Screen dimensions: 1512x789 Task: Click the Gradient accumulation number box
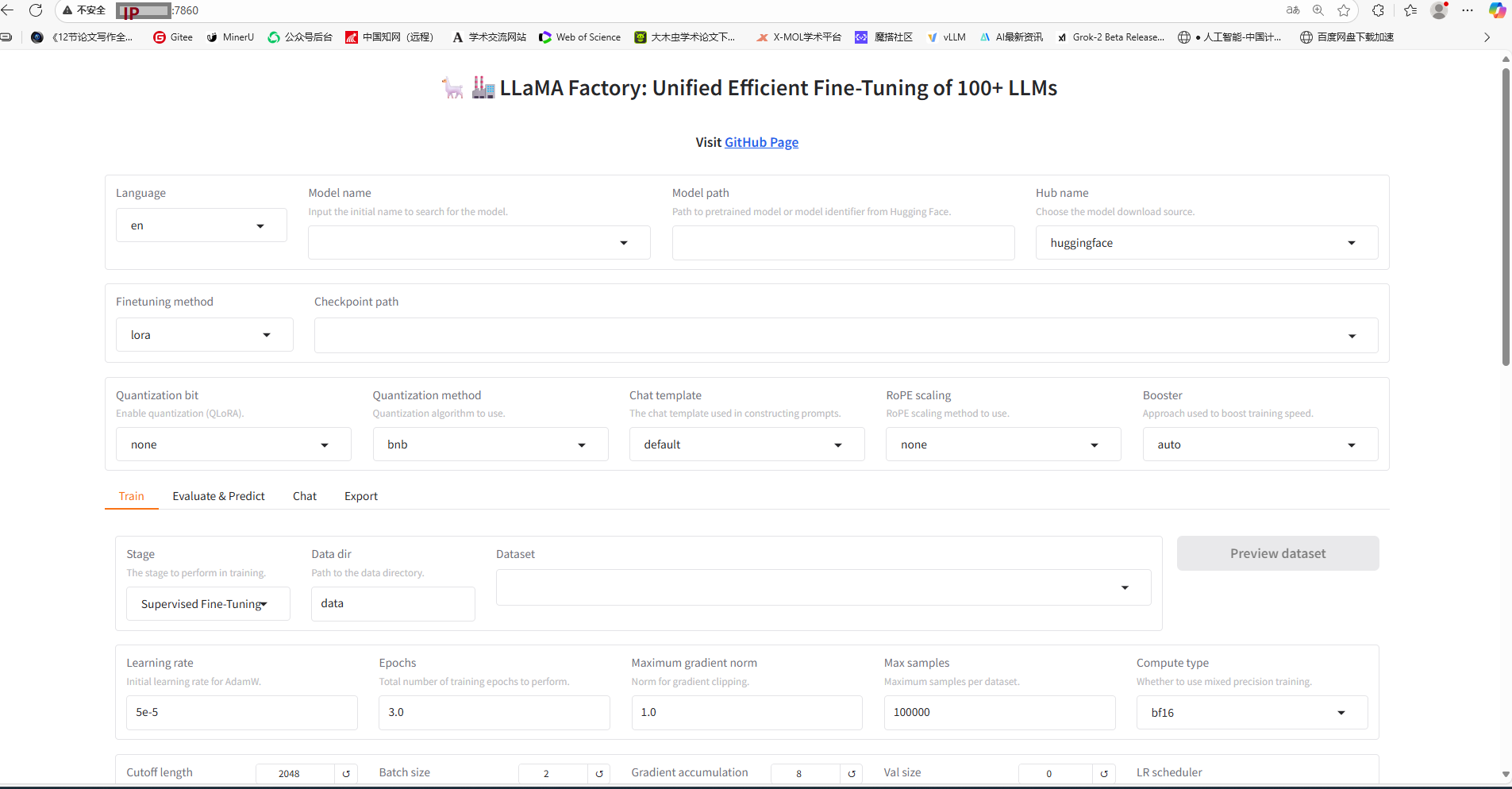coord(806,774)
